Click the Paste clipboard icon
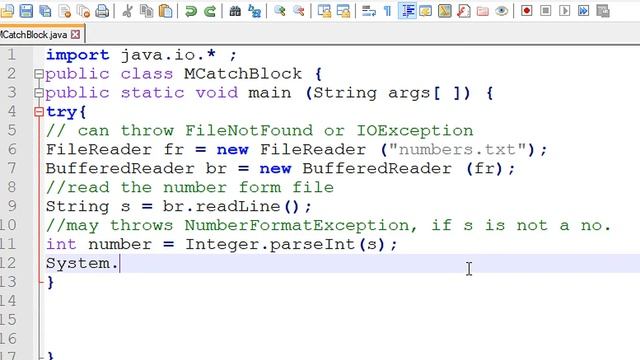The height and width of the screenshot is (360, 640). pyautogui.click(x=165, y=11)
